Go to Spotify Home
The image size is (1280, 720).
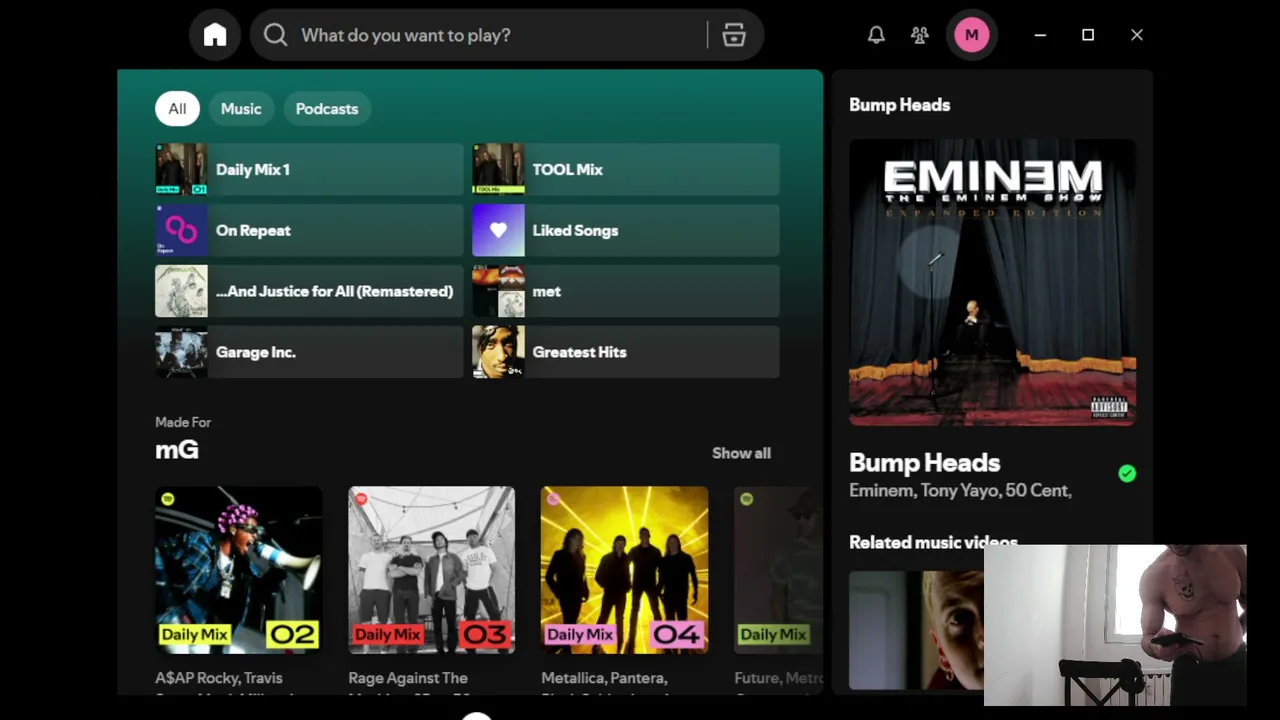pyautogui.click(x=215, y=35)
